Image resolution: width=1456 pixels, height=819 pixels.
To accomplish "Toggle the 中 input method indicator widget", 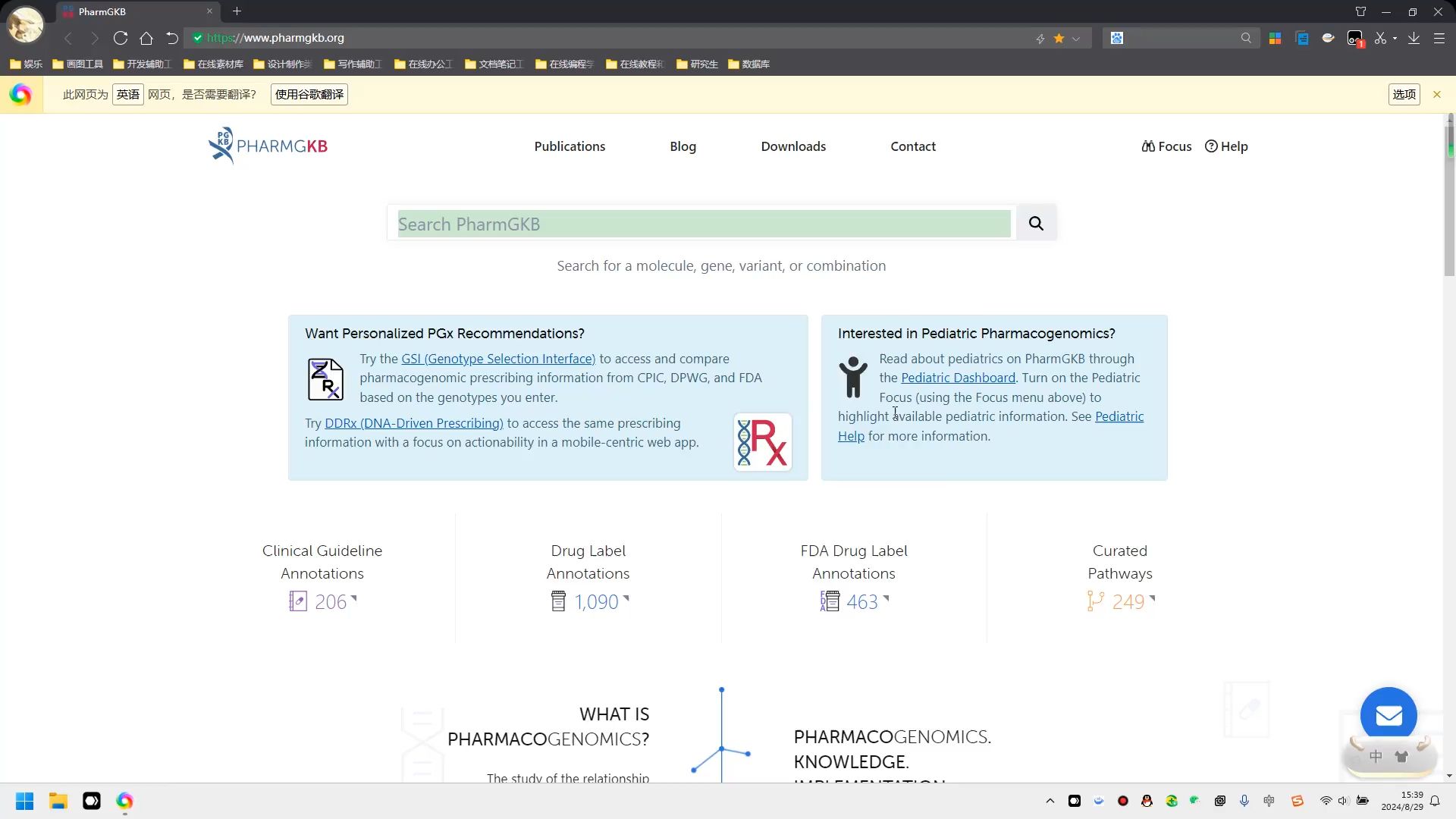I will [x=1376, y=756].
